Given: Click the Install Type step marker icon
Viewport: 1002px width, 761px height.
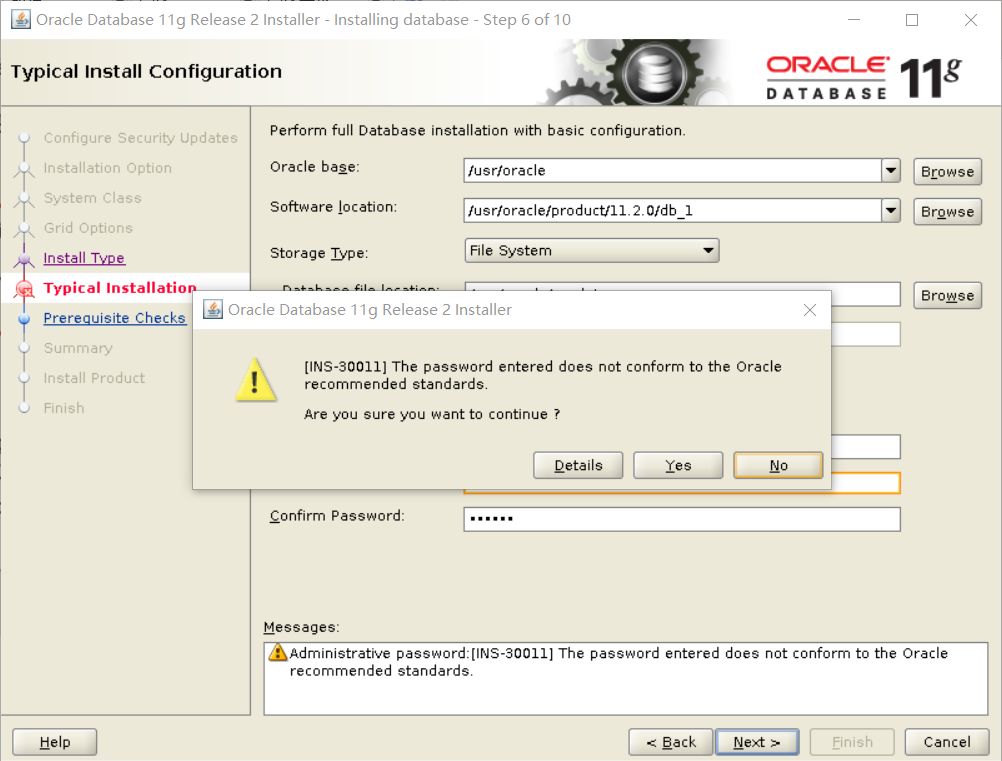Looking at the screenshot, I should (24, 259).
